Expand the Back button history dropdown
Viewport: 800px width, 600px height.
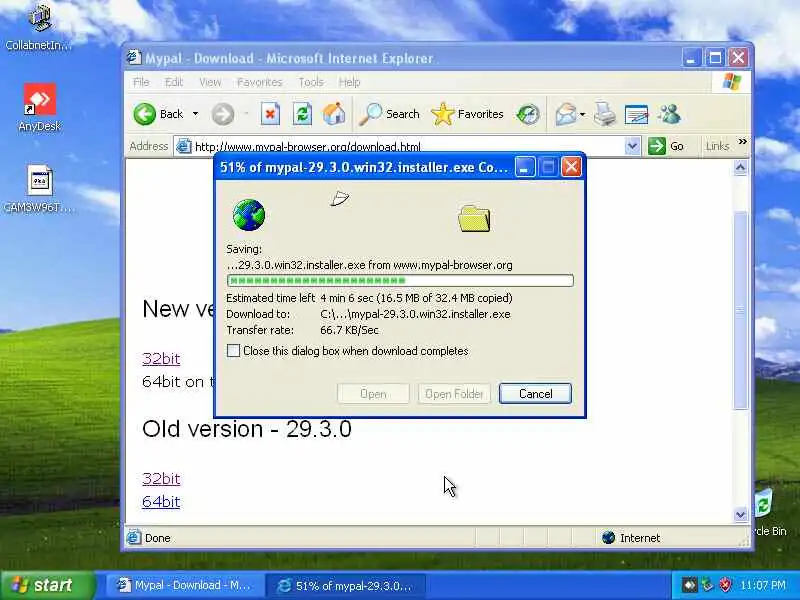195,114
